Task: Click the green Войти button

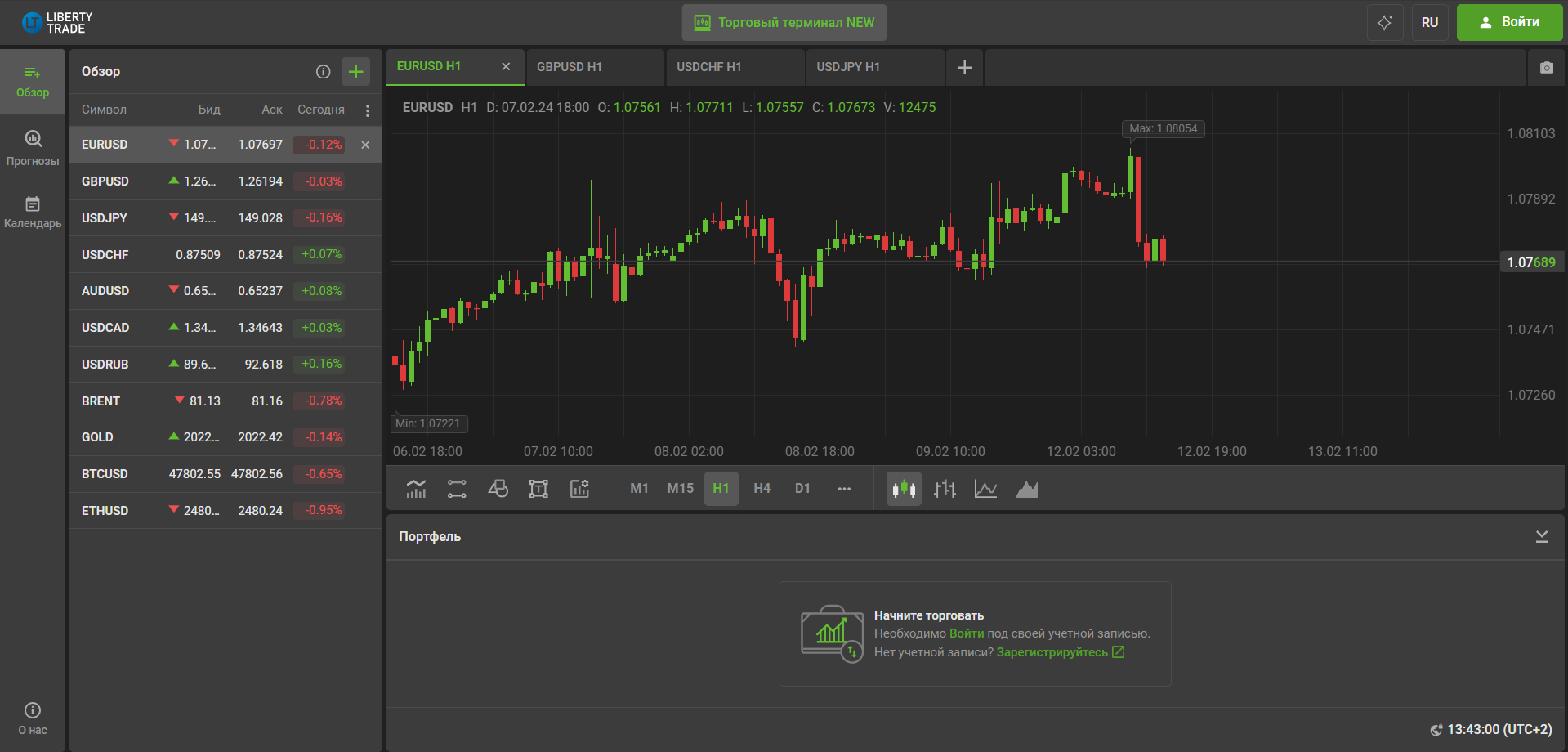Action: [x=1509, y=23]
